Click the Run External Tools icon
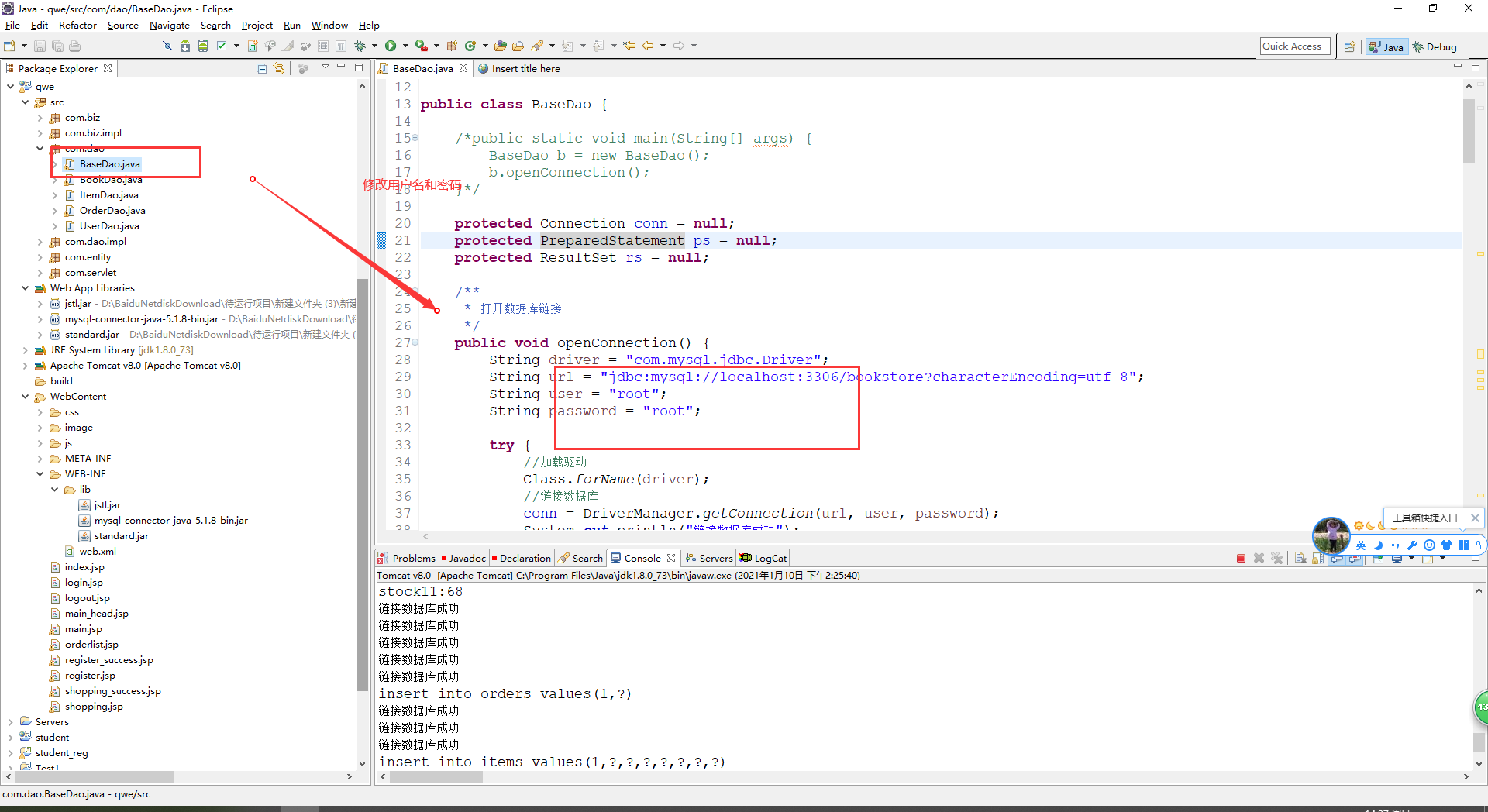This screenshot has width=1488, height=812. click(x=421, y=46)
